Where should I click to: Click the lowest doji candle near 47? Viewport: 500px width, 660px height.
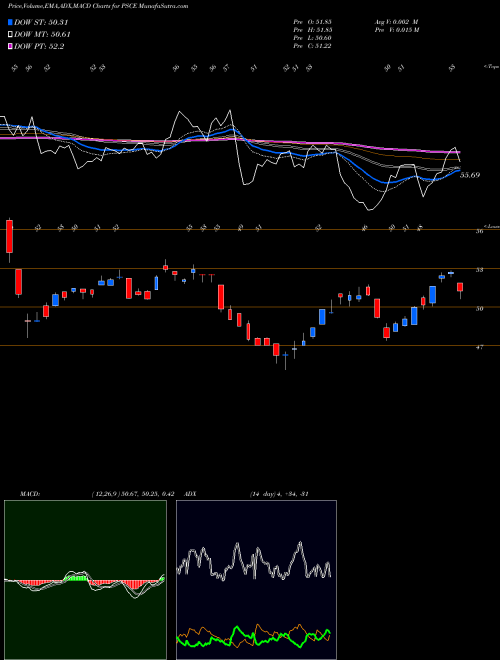click(285, 356)
